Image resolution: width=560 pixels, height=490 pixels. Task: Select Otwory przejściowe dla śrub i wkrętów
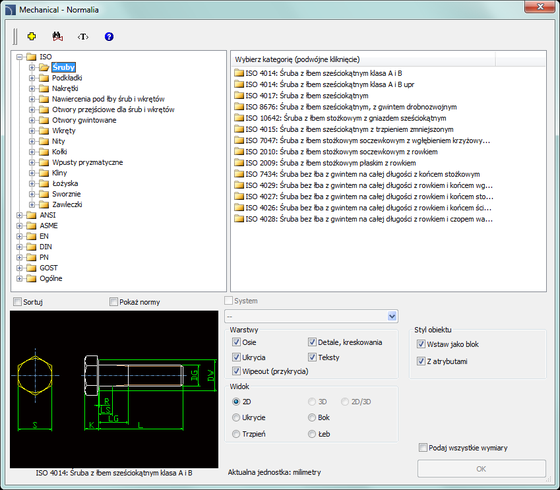coord(113,110)
